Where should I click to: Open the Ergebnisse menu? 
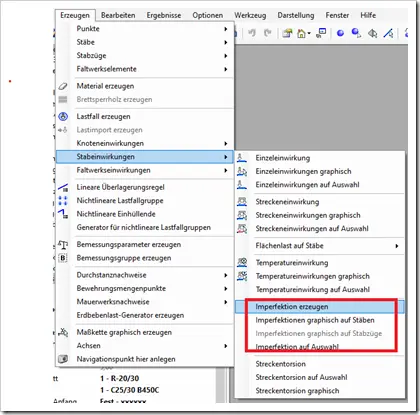(164, 15)
